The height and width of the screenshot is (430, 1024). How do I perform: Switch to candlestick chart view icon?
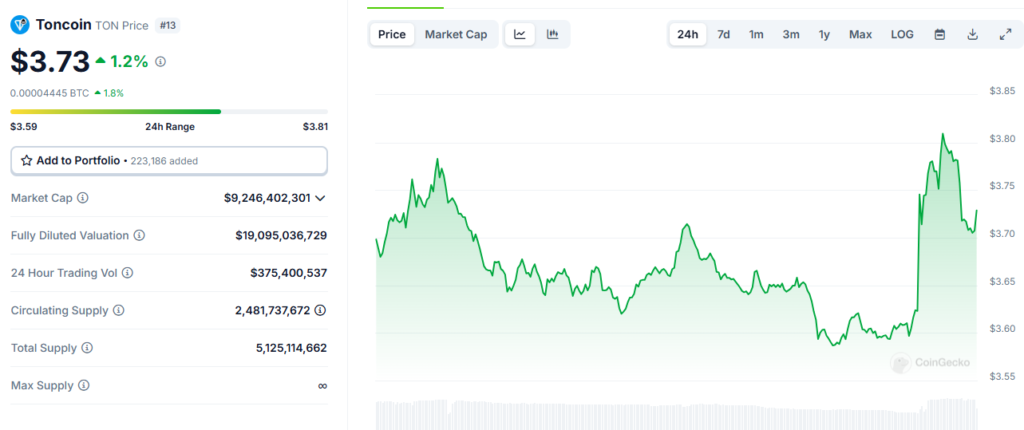tap(552, 35)
